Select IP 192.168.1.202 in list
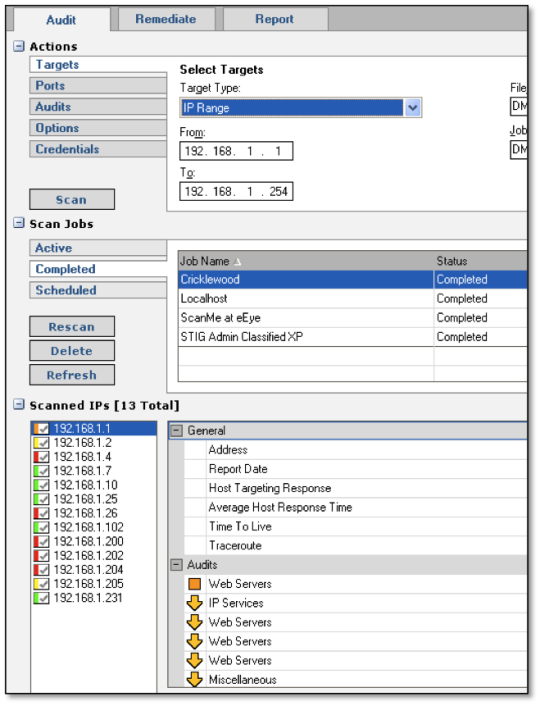Image resolution: width=540 pixels, height=706 pixels. click(88, 556)
